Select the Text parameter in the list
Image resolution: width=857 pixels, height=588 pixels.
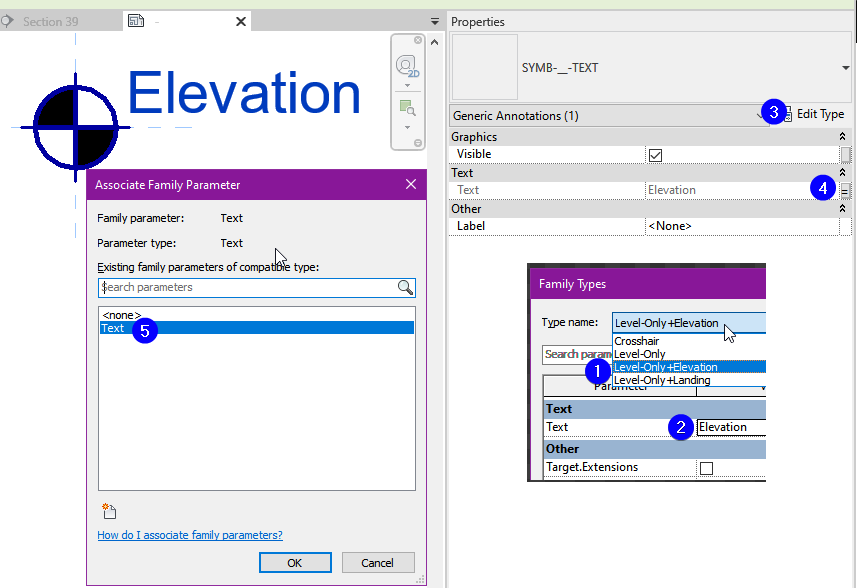pos(257,328)
